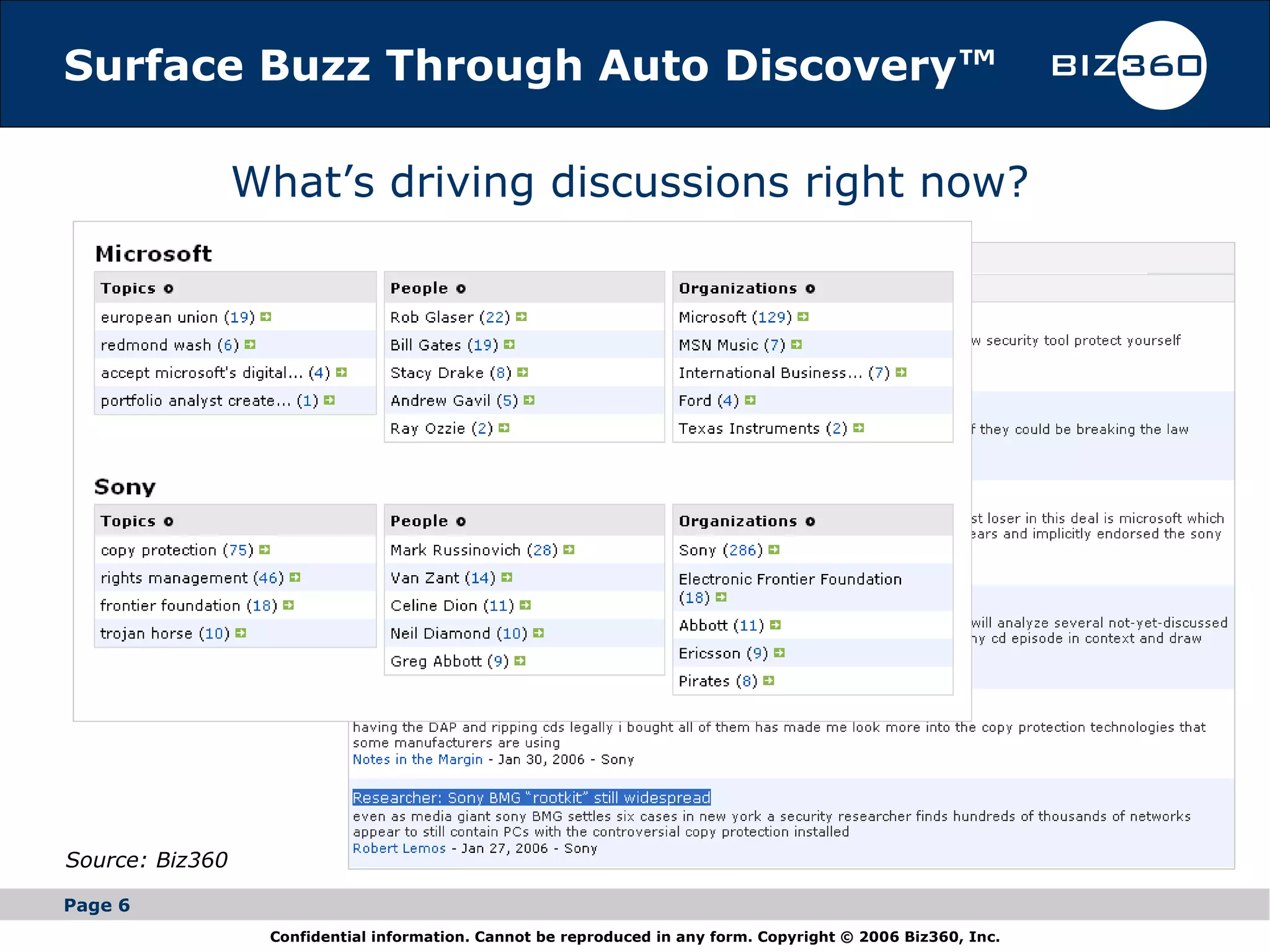Screen dimensions: 1270x952
Task: Click green icon beside Stacy Drake (8)
Action: pyautogui.click(x=523, y=372)
